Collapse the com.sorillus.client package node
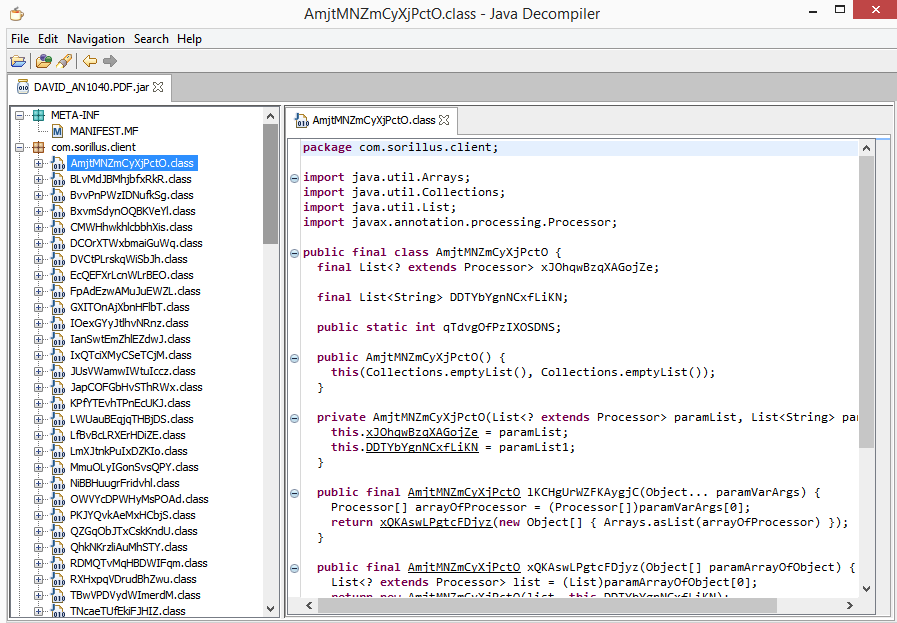Screen dimensions: 897x623 click(19, 147)
